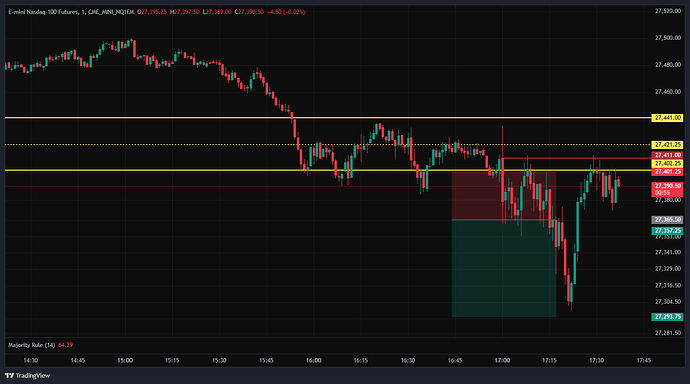Click the green 27,357.25 price label
This screenshot has height=384, width=690.
[667, 231]
